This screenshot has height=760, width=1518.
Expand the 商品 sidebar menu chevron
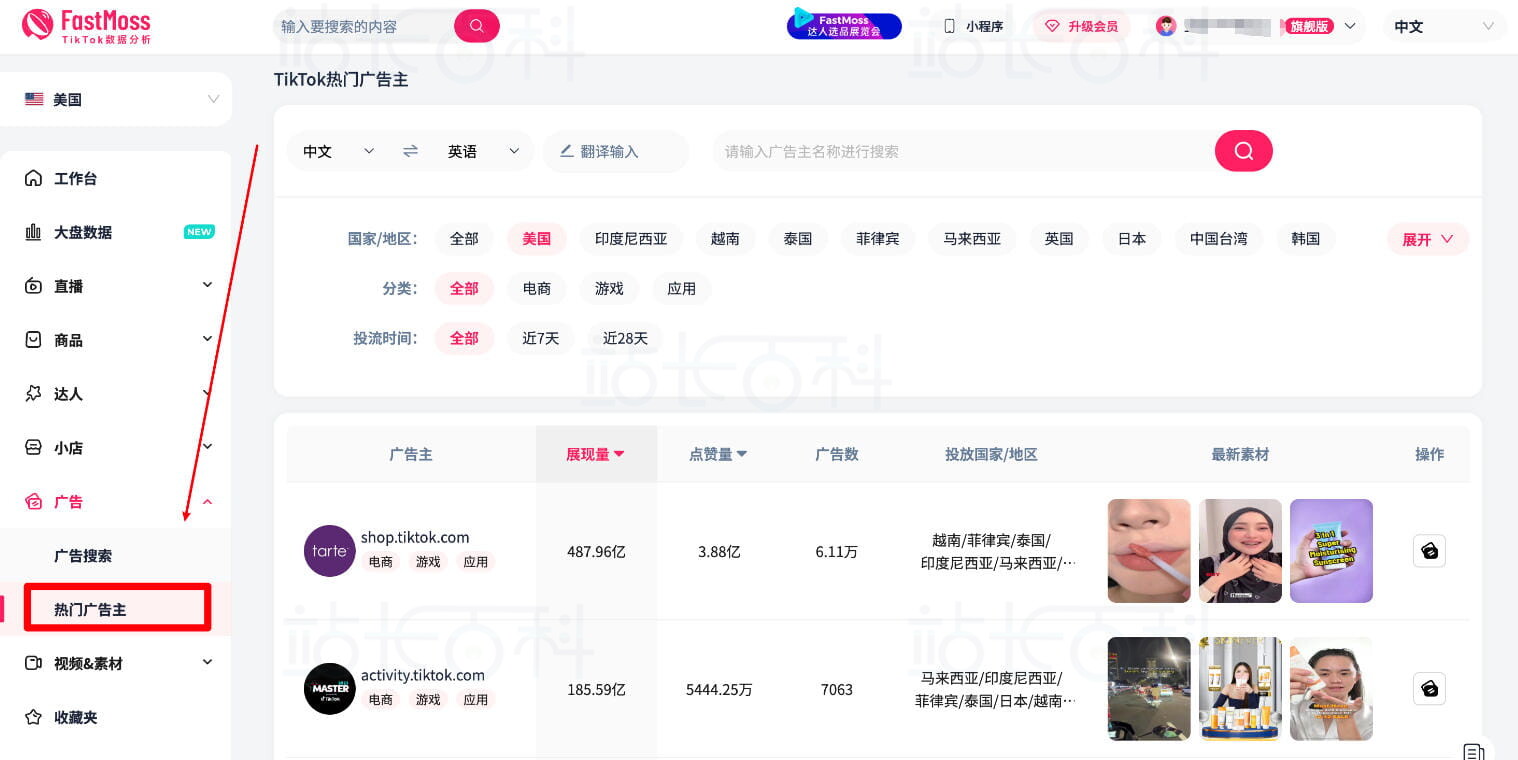(x=207, y=339)
